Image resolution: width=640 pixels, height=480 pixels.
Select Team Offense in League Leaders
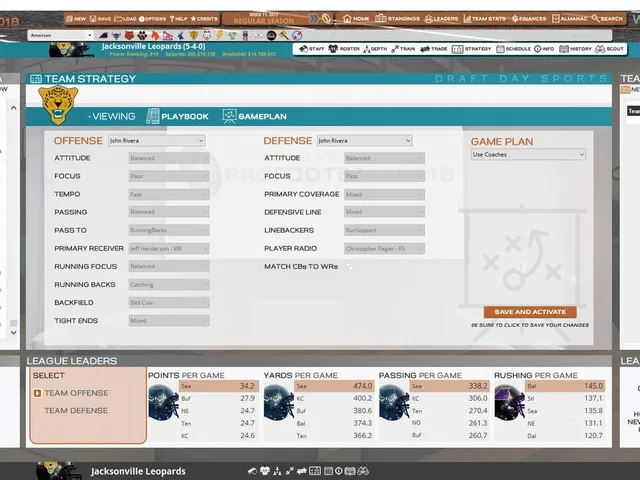pos(76,393)
